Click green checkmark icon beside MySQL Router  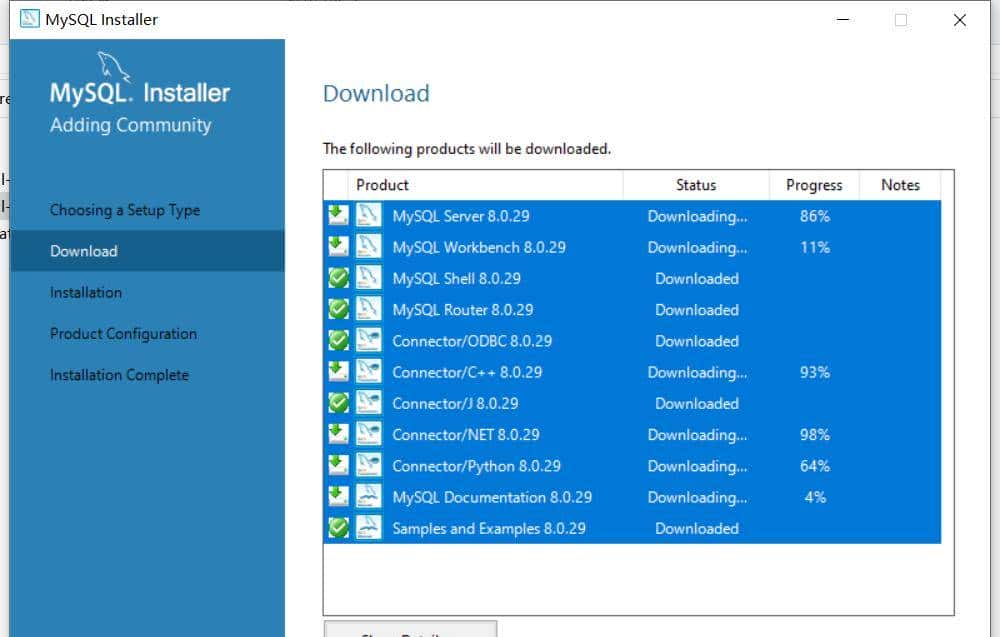[x=339, y=310]
